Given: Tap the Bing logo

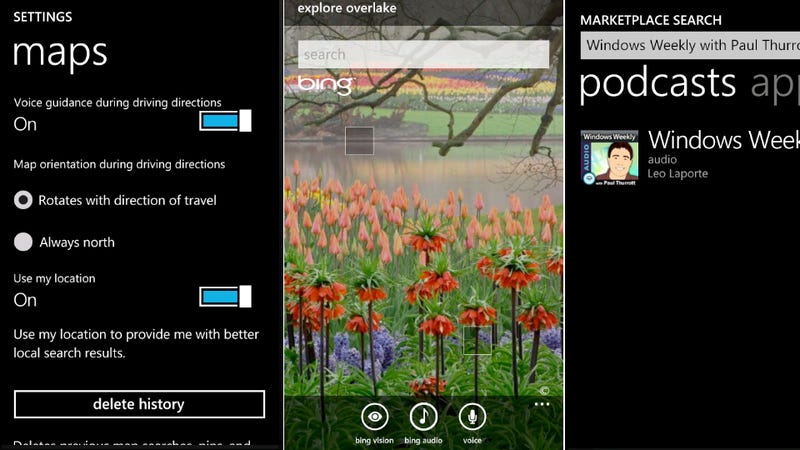Looking at the screenshot, I should coord(325,84).
